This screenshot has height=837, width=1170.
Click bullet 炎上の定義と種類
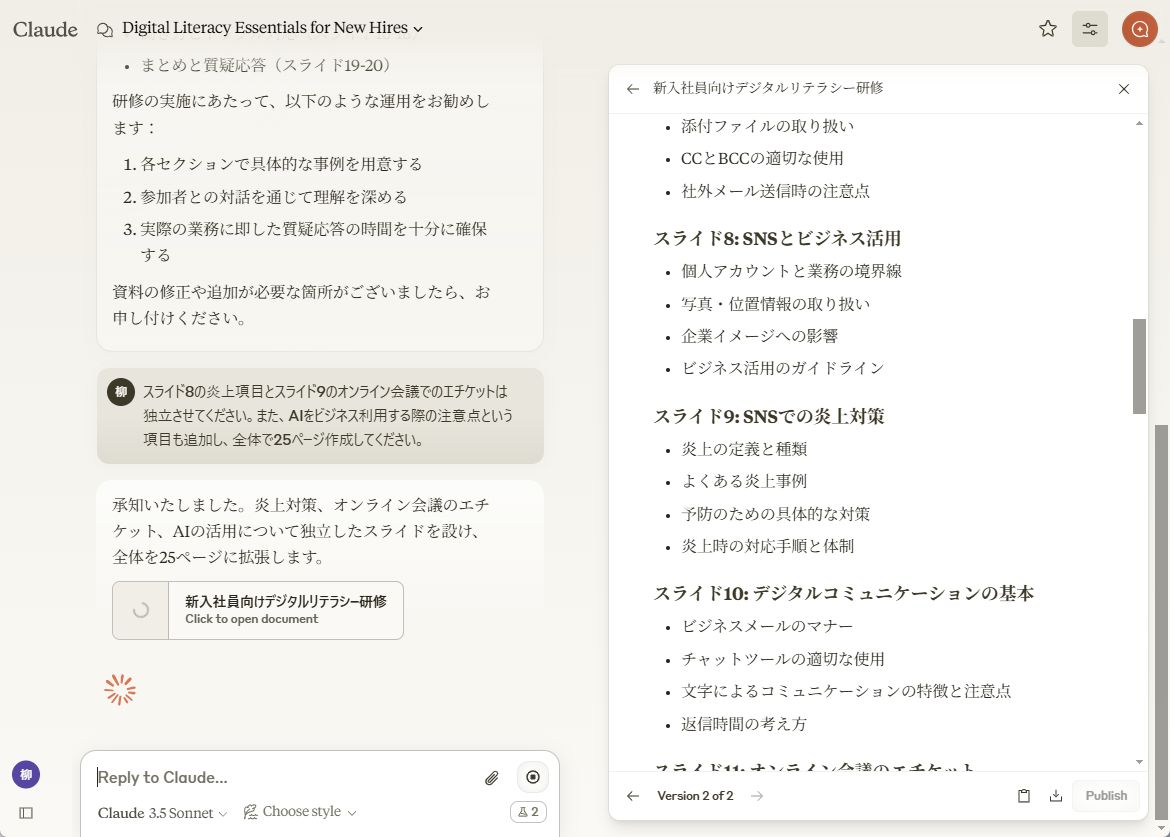click(744, 449)
